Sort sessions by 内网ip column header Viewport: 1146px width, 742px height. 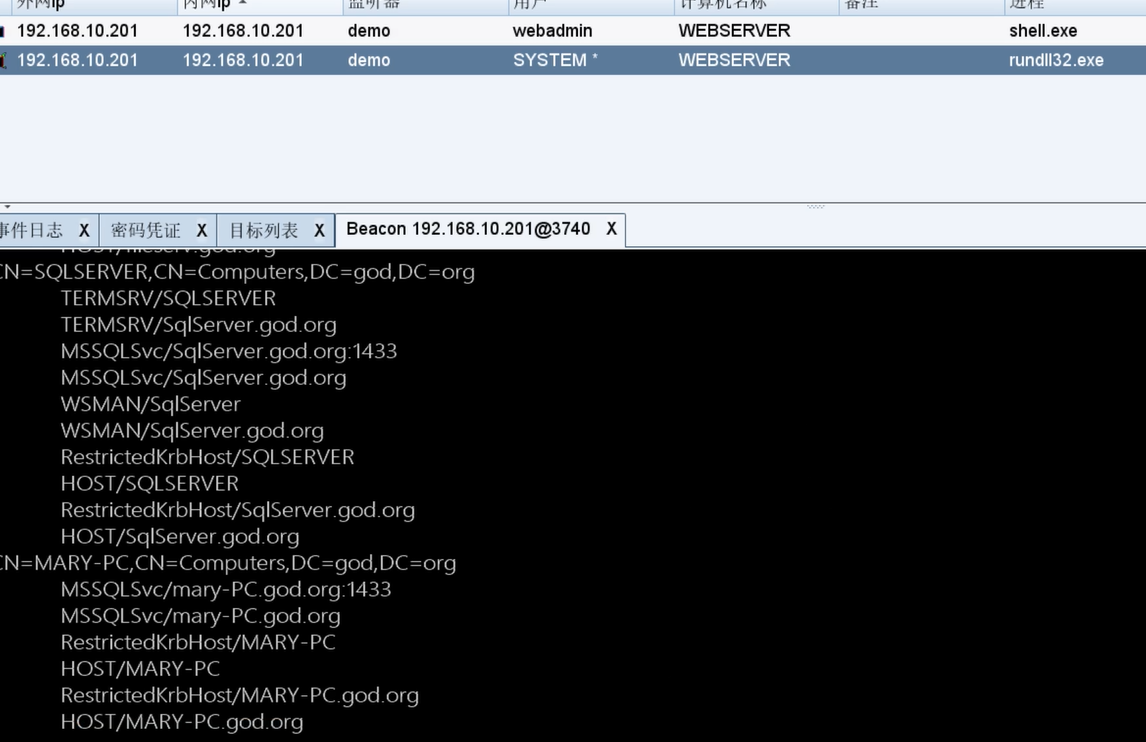[215, 5]
